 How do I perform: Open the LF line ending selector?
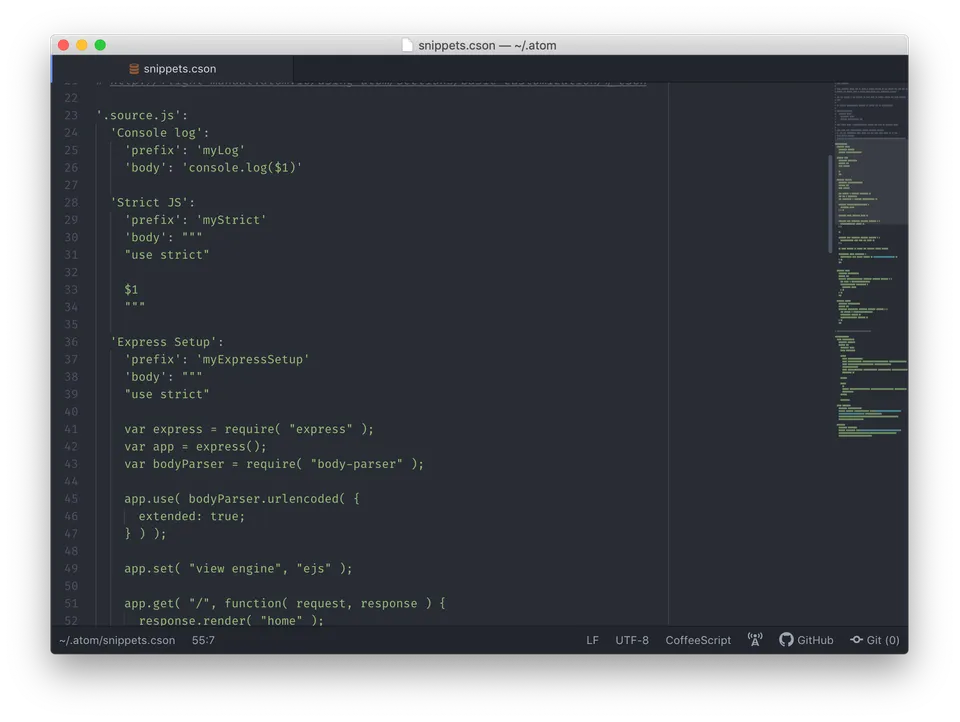click(x=593, y=640)
